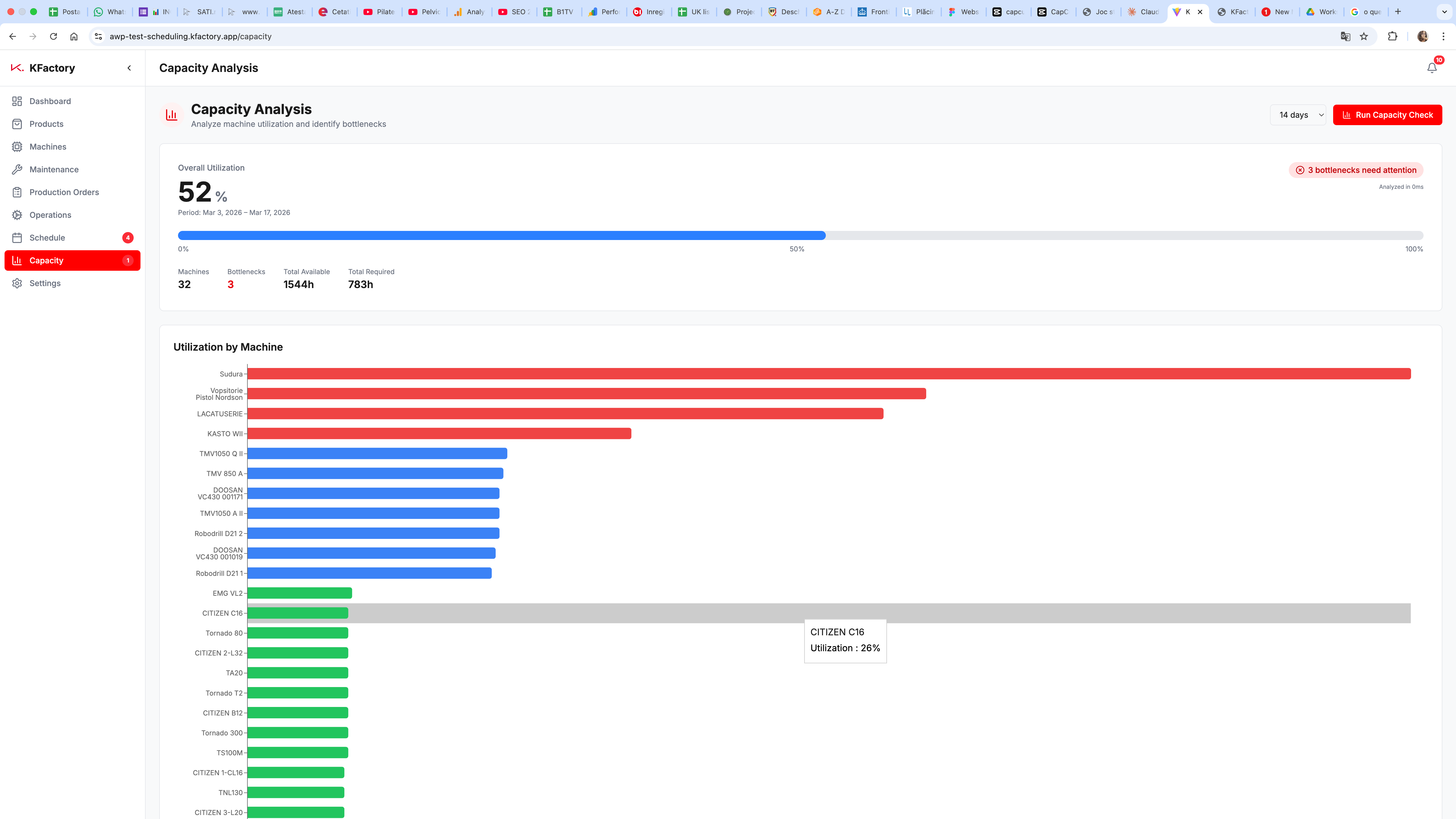Click the address bar URL
Viewport: 1456px width, 819px height.
point(191,36)
